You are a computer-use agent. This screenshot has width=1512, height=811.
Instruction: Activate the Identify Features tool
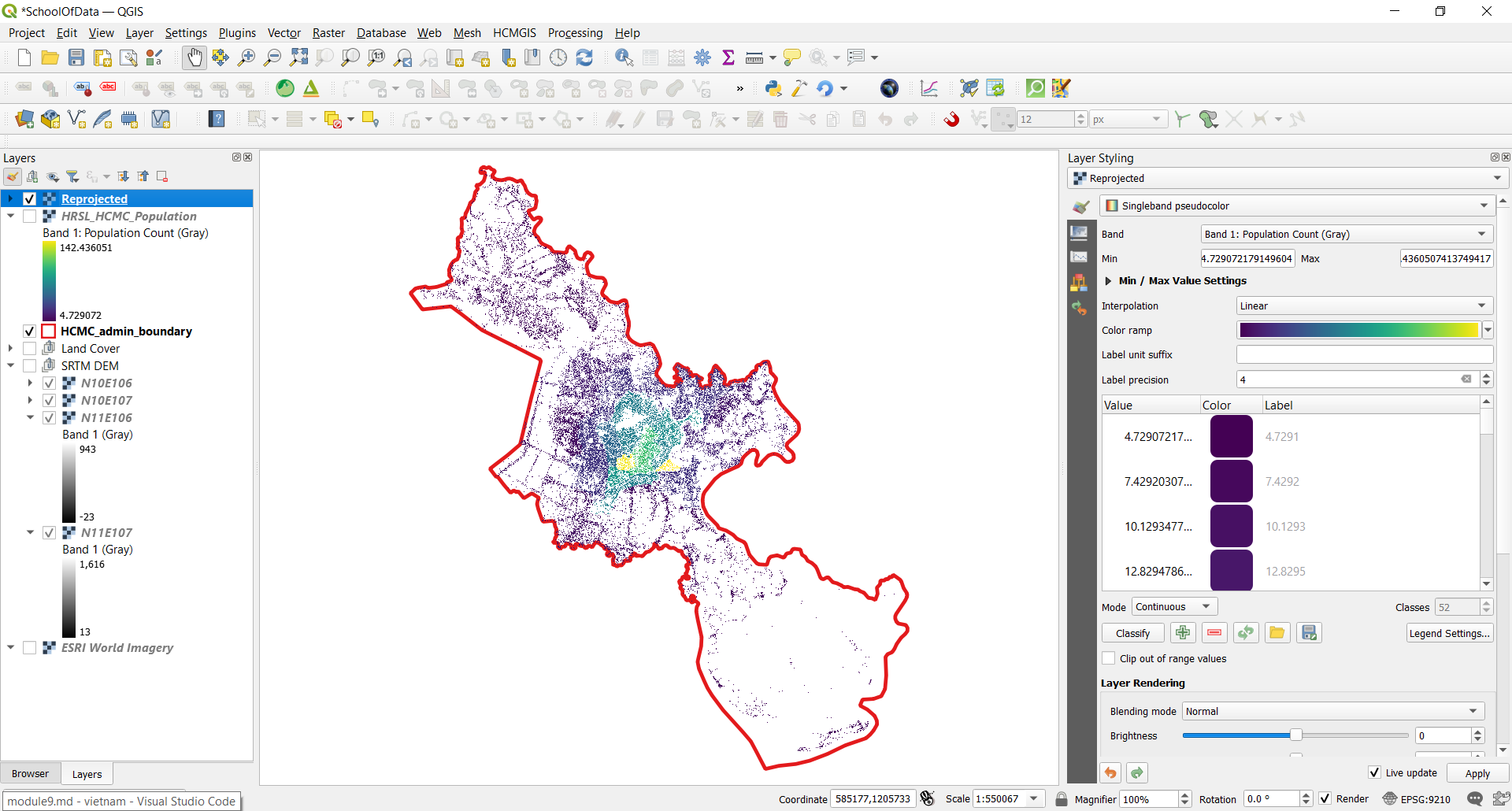(x=624, y=57)
